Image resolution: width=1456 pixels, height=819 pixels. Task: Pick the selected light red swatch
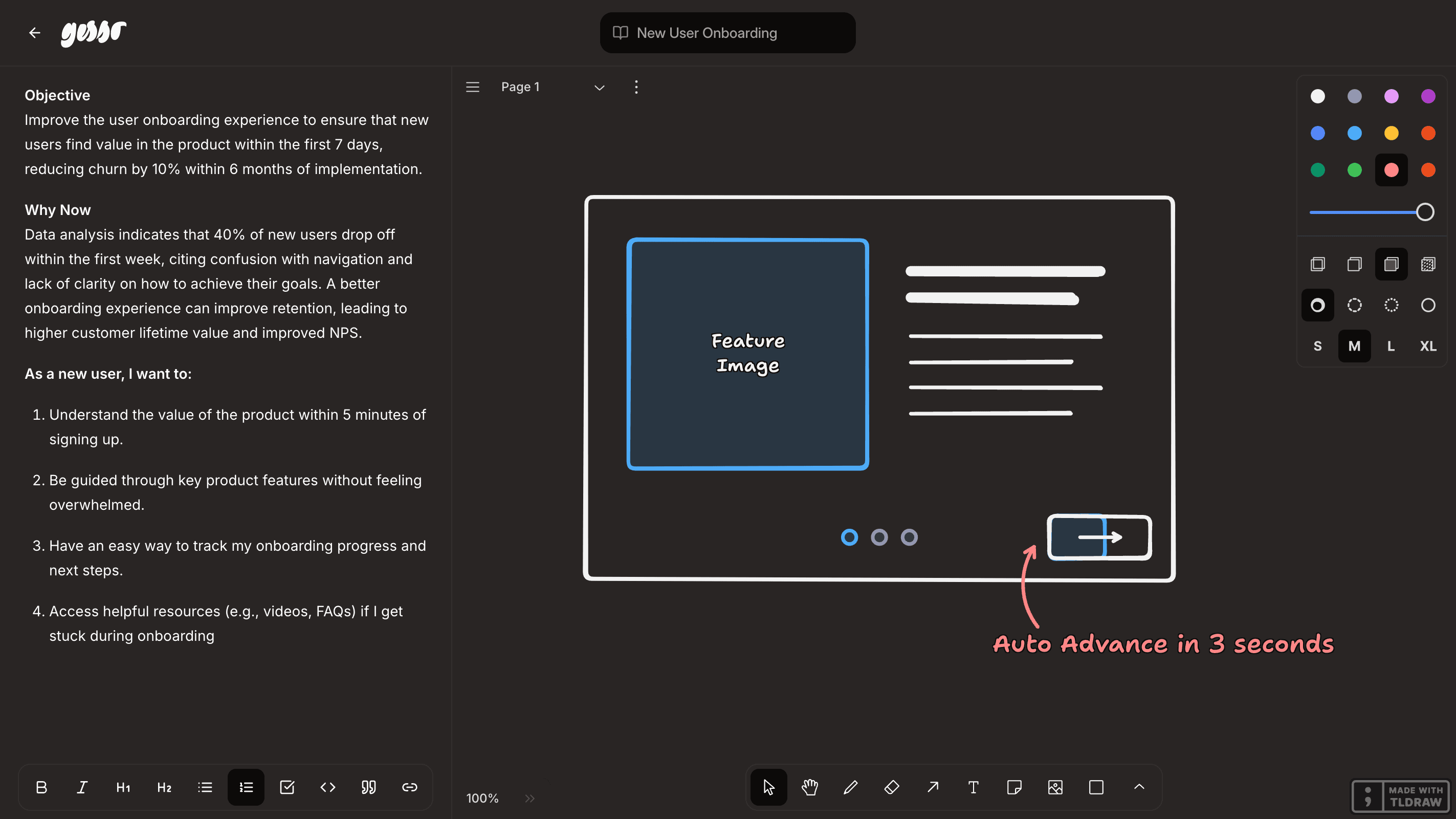(x=1391, y=169)
